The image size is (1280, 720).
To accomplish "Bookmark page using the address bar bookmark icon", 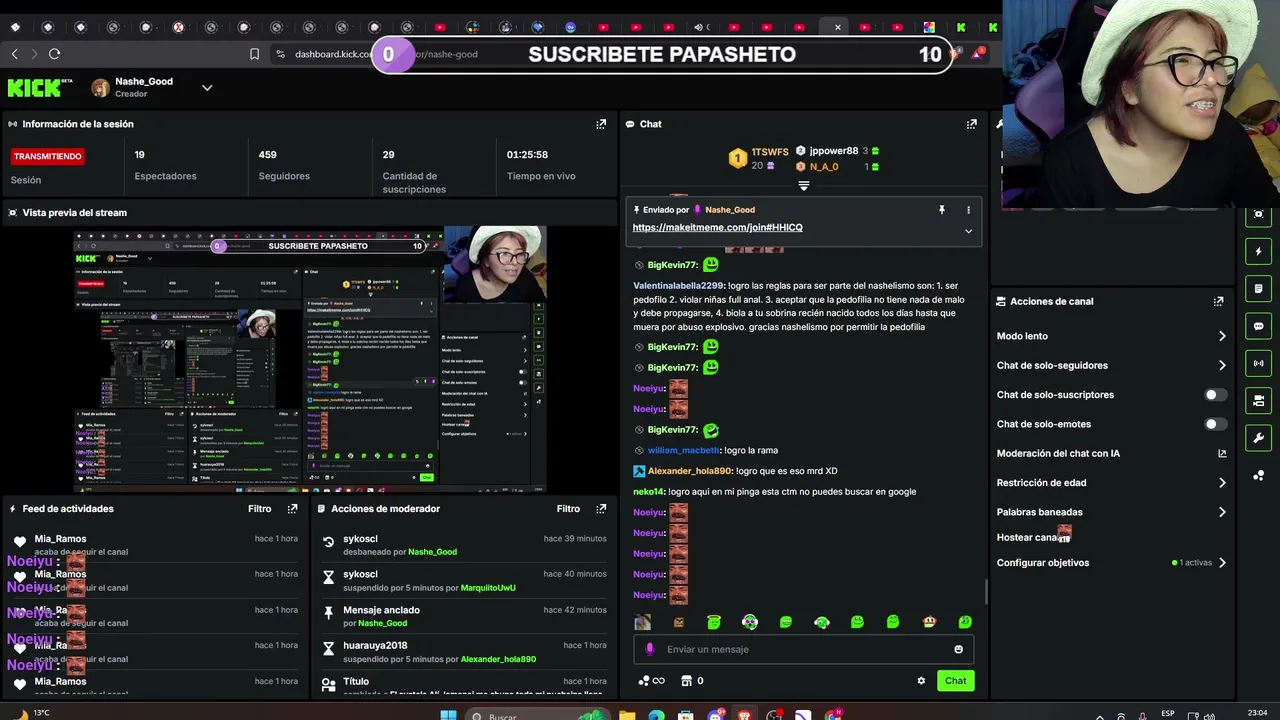I will tap(254, 54).
